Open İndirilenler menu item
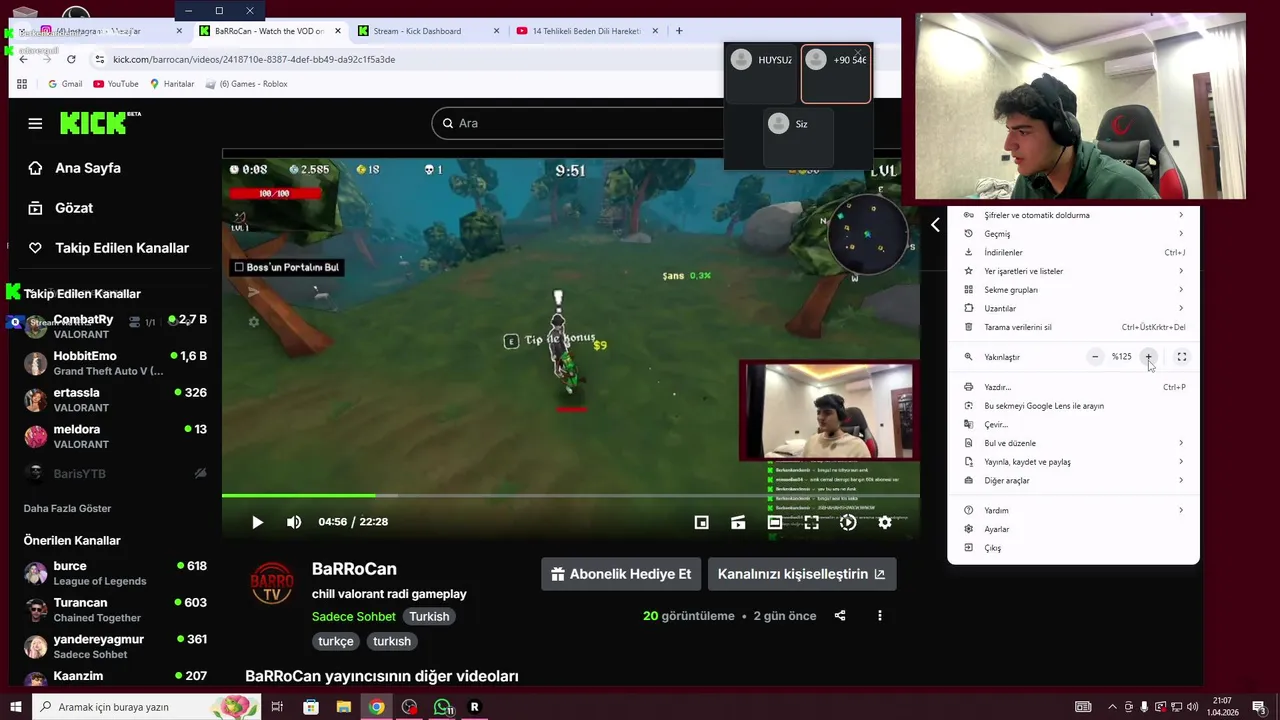1280x720 pixels. tap(1073, 253)
